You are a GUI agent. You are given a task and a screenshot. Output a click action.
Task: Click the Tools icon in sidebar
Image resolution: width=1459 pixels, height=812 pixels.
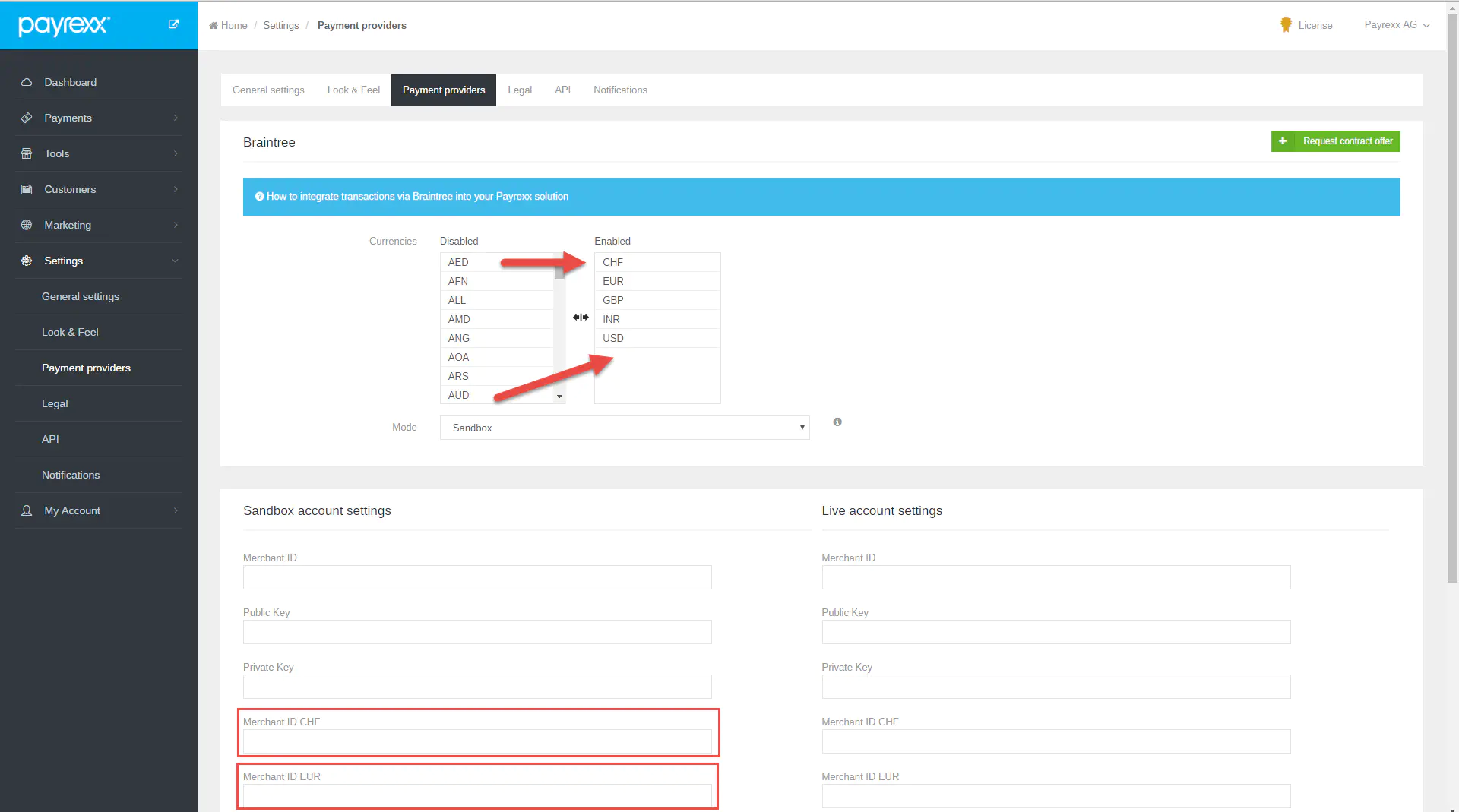coord(27,153)
